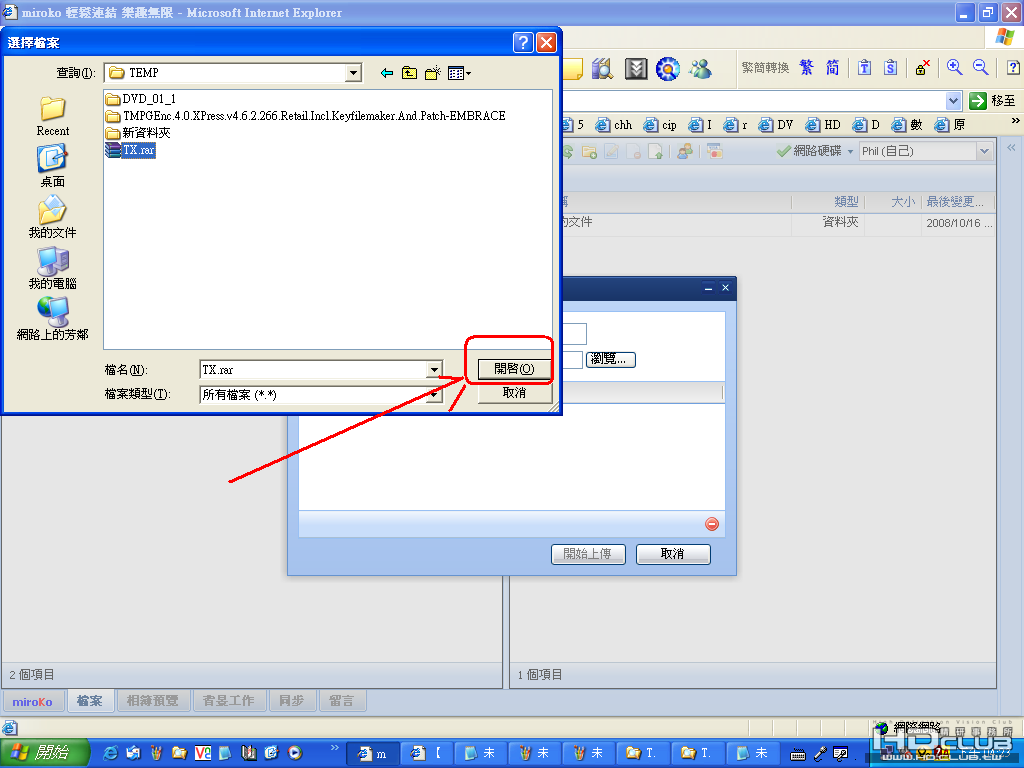Screen dimensions: 1024x768
Task: Click the 開啟(O) open button
Action: pos(514,369)
